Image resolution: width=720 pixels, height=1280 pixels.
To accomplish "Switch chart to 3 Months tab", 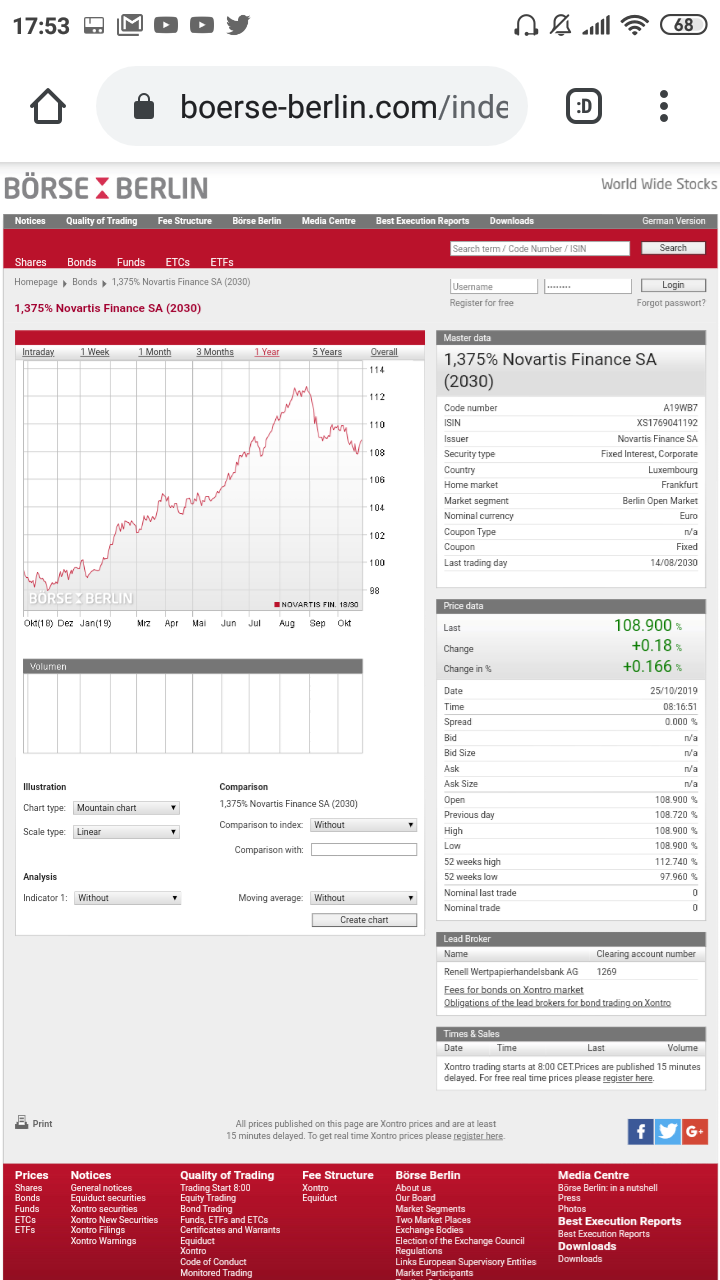I will [215, 352].
